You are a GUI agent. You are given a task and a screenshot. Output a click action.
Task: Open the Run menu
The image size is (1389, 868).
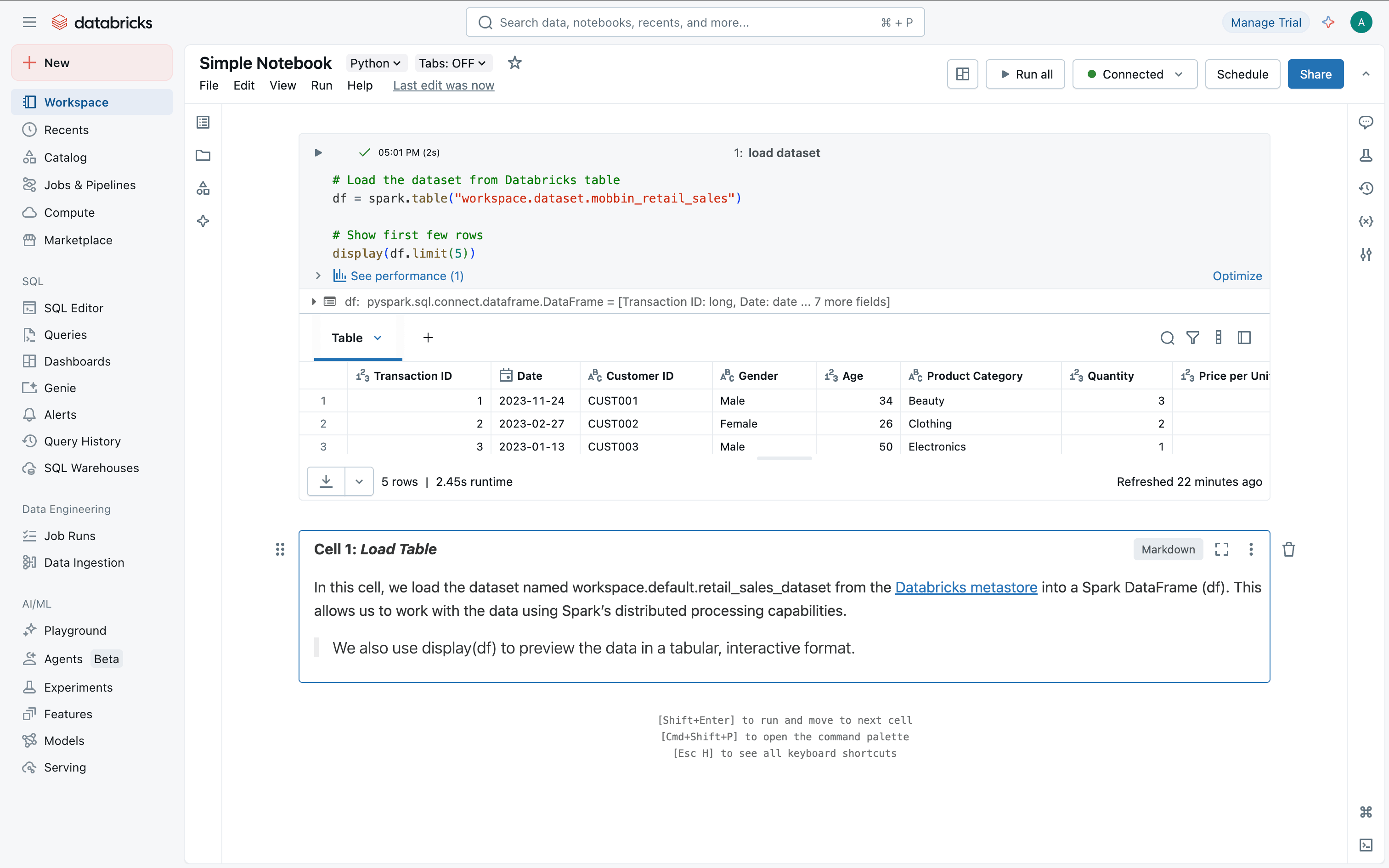click(322, 85)
